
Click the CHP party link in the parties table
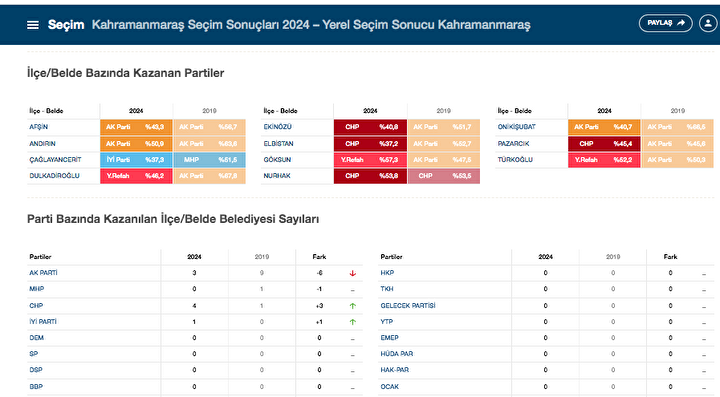click(x=36, y=306)
